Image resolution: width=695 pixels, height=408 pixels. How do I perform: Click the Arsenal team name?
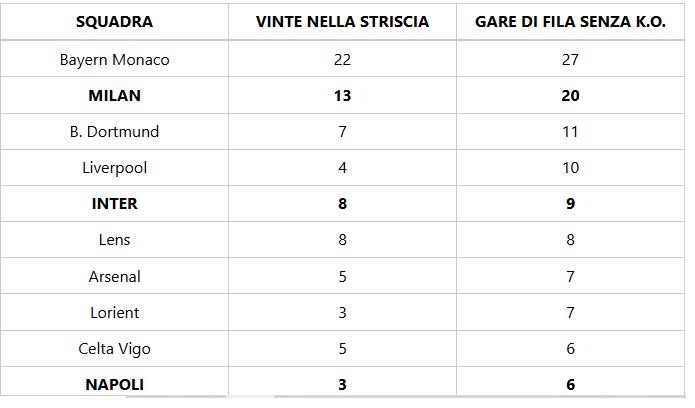114,277
